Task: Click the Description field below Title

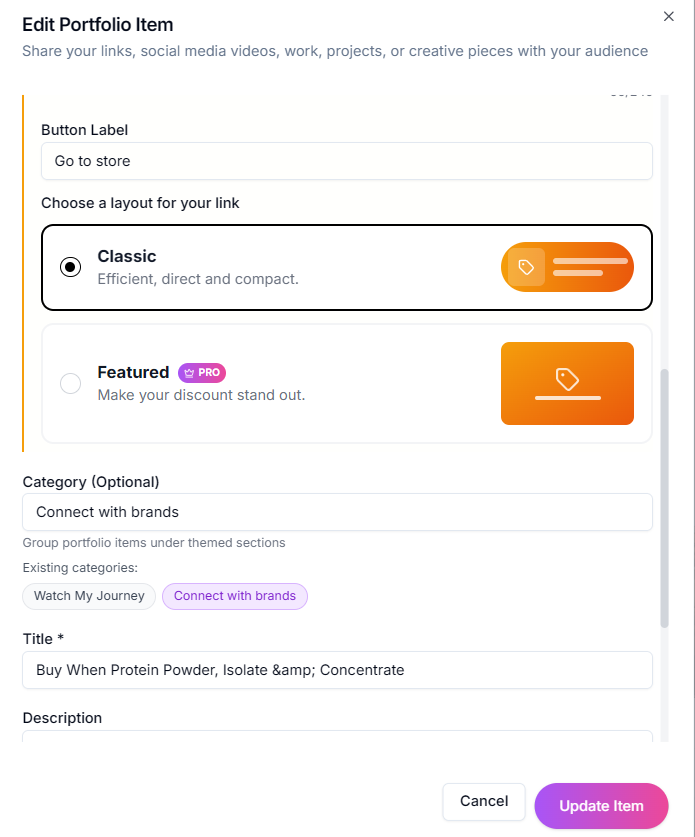Action: [337, 737]
